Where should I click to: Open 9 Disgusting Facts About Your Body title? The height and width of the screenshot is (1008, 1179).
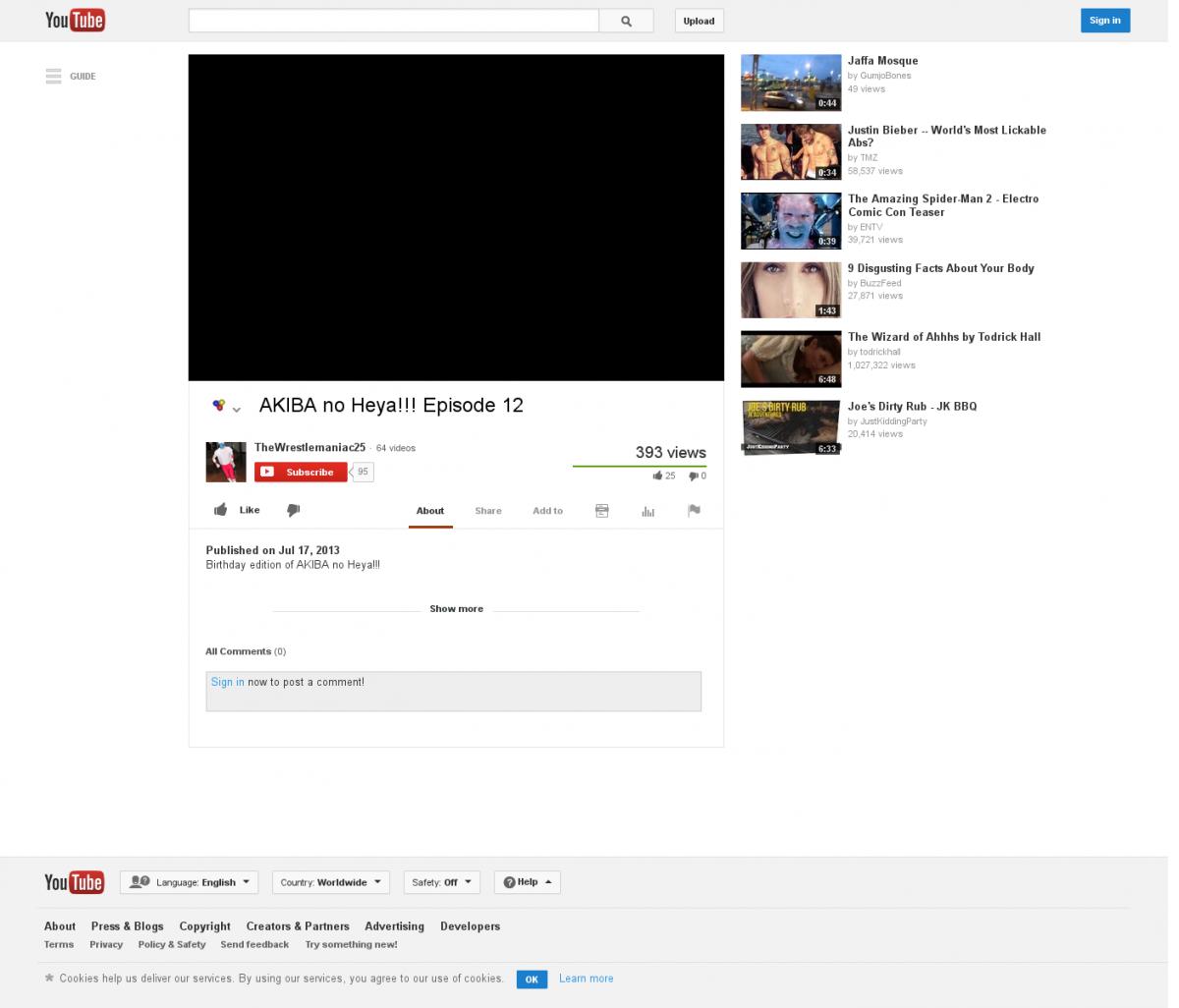941,268
